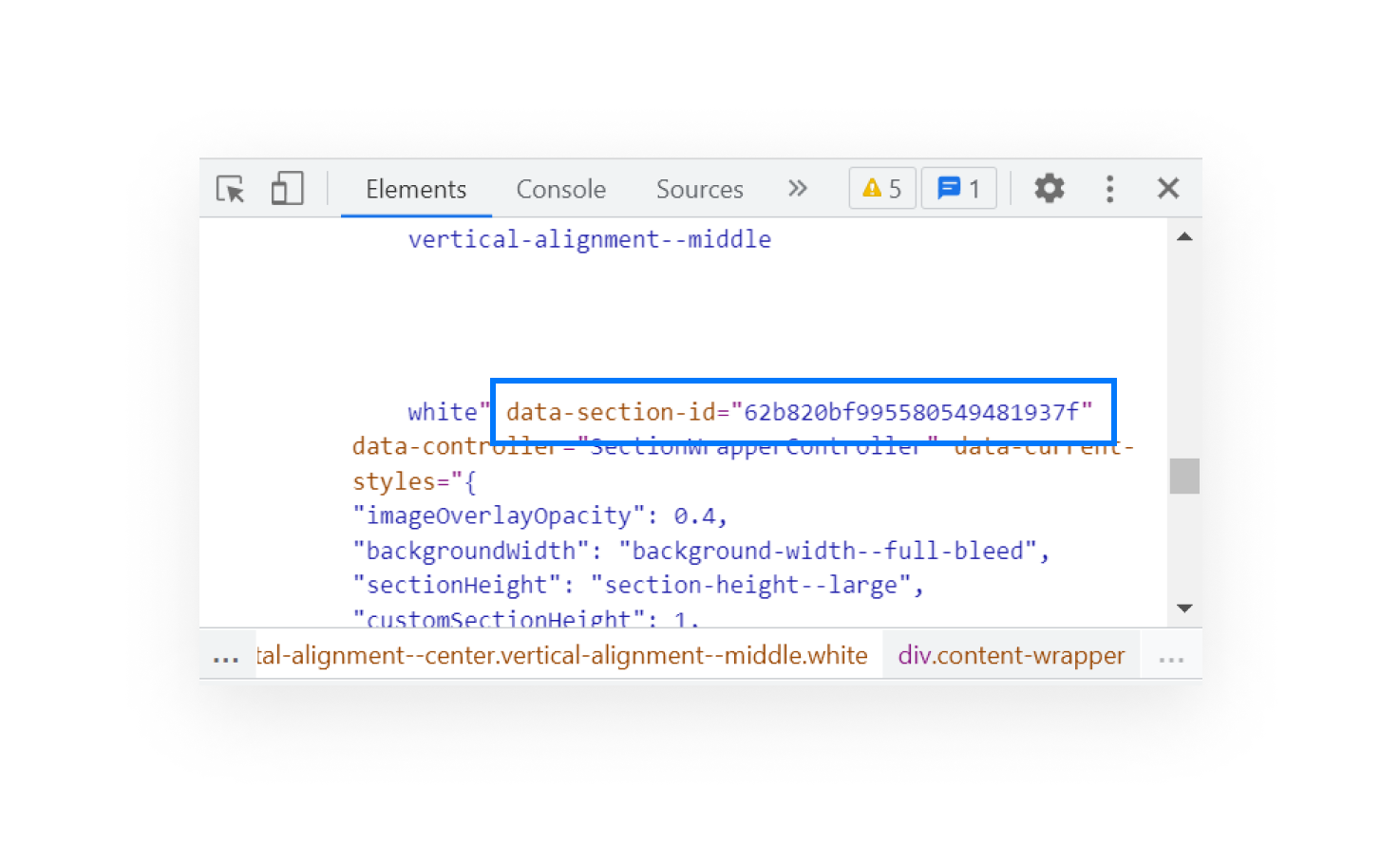Click the scrollbar up arrow

tap(1184, 235)
